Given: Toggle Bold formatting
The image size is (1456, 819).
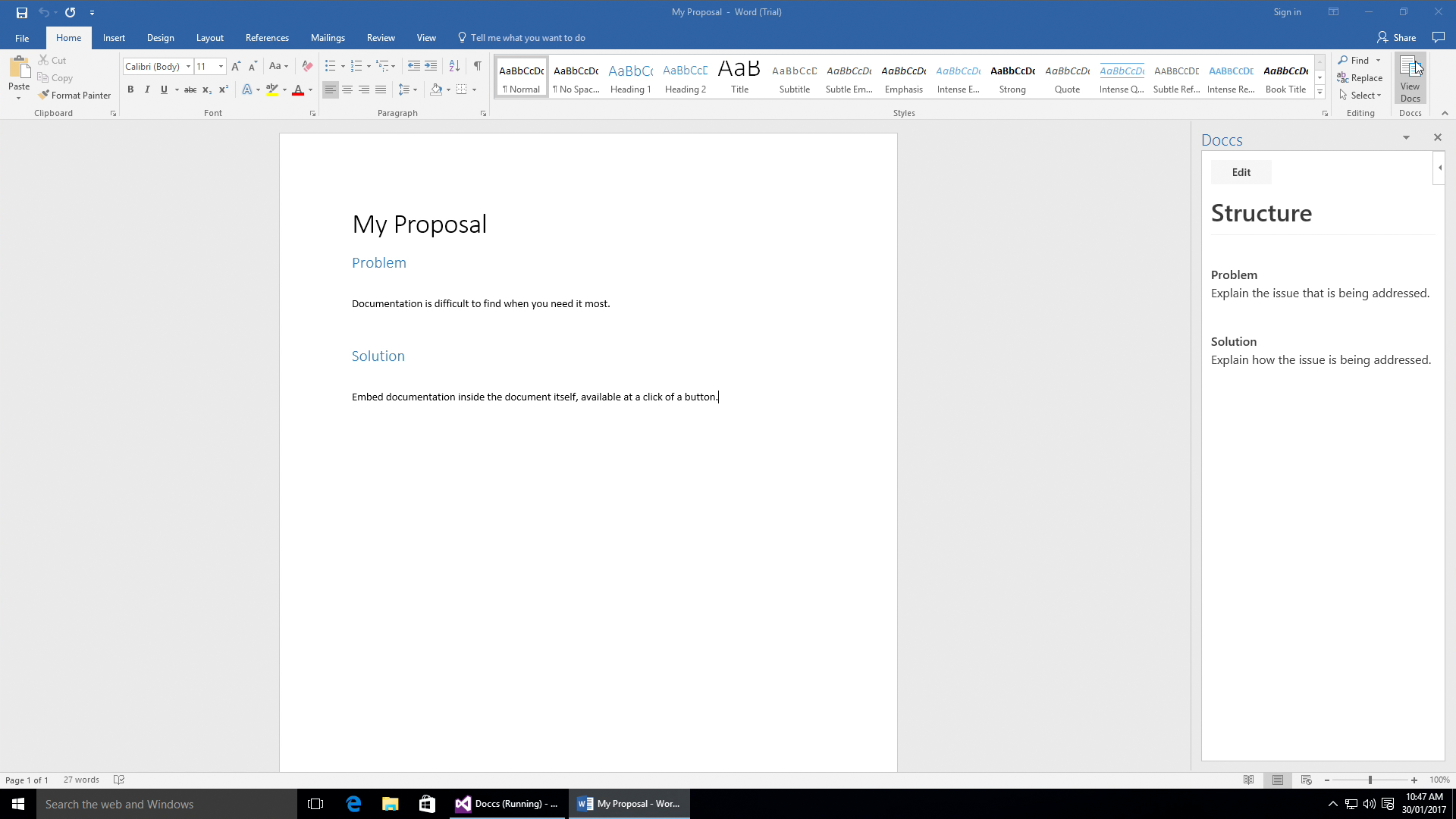Looking at the screenshot, I should click(130, 89).
